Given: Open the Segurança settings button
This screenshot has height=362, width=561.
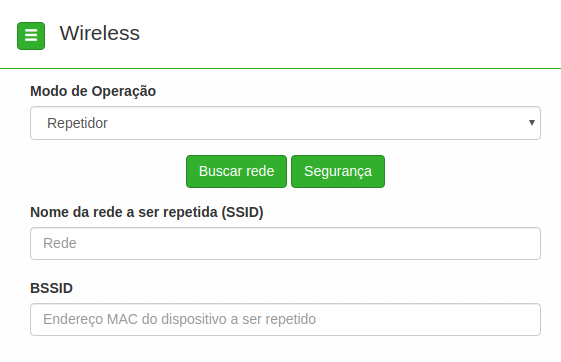Looking at the screenshot, I should click(x=338, y=171).
